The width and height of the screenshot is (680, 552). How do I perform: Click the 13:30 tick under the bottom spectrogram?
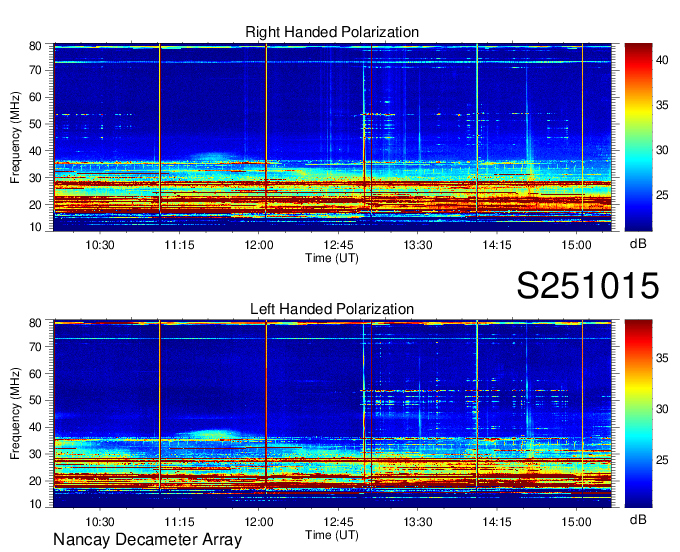point(418,522)
